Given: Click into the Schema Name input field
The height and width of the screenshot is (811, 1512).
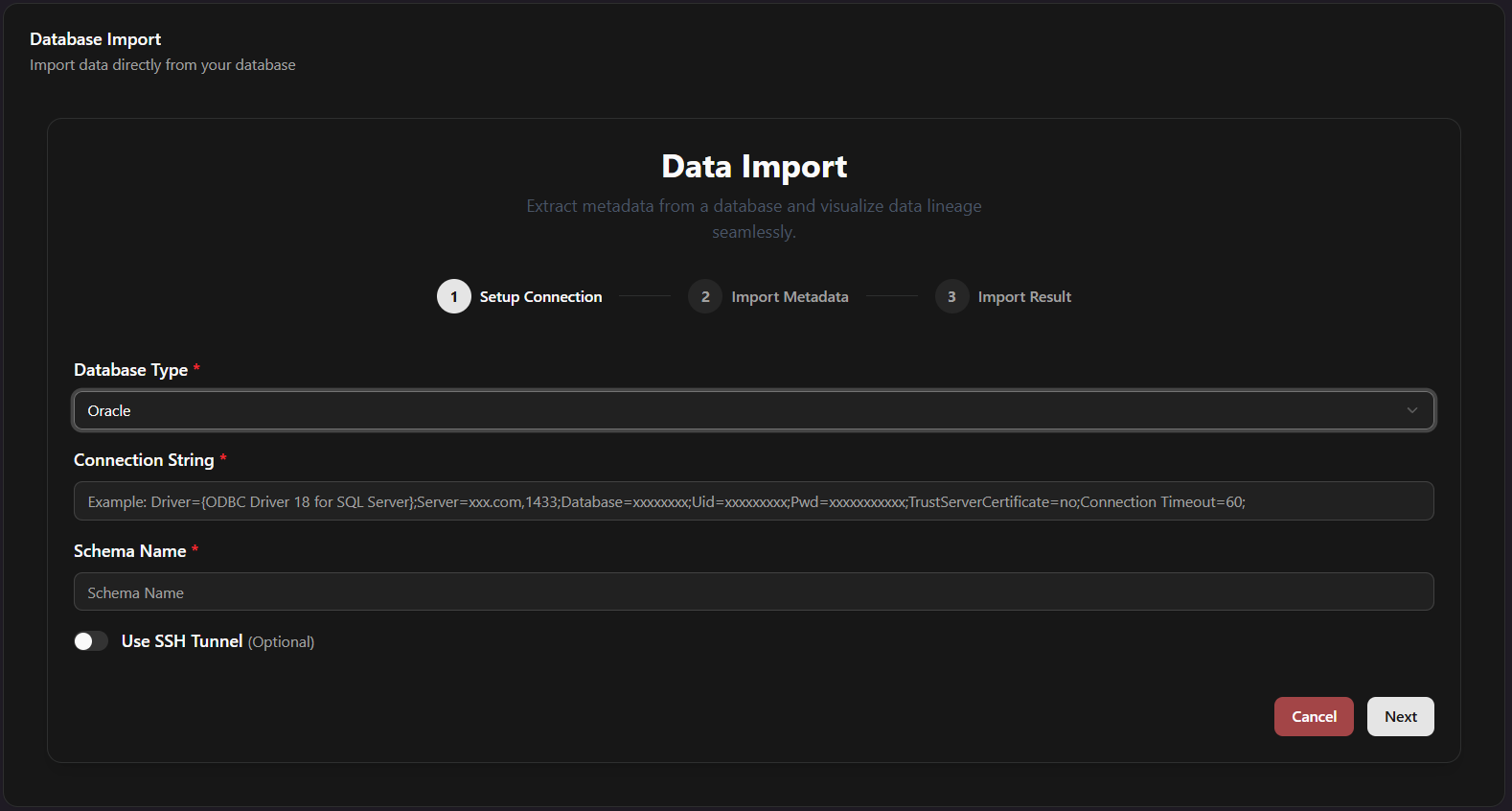Looking at the screenshot, I should point(753,592).
